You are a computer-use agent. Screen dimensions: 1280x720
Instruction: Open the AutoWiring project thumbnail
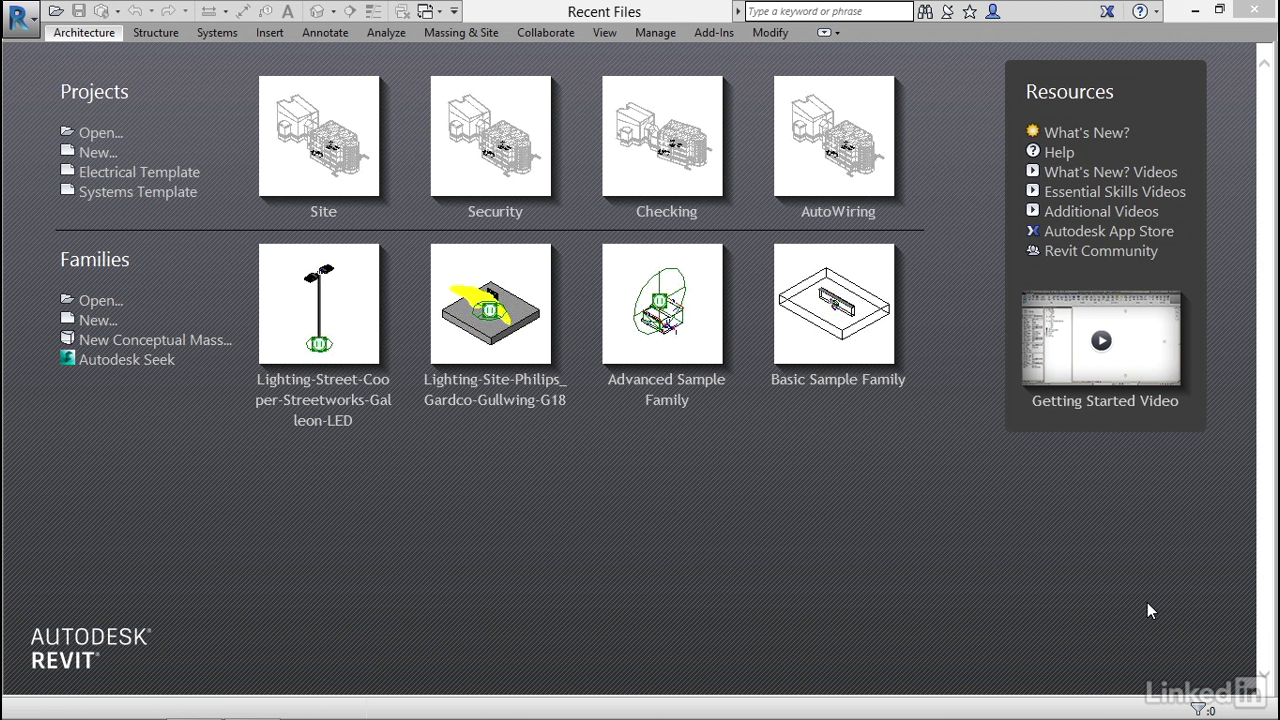coord(834,136)
